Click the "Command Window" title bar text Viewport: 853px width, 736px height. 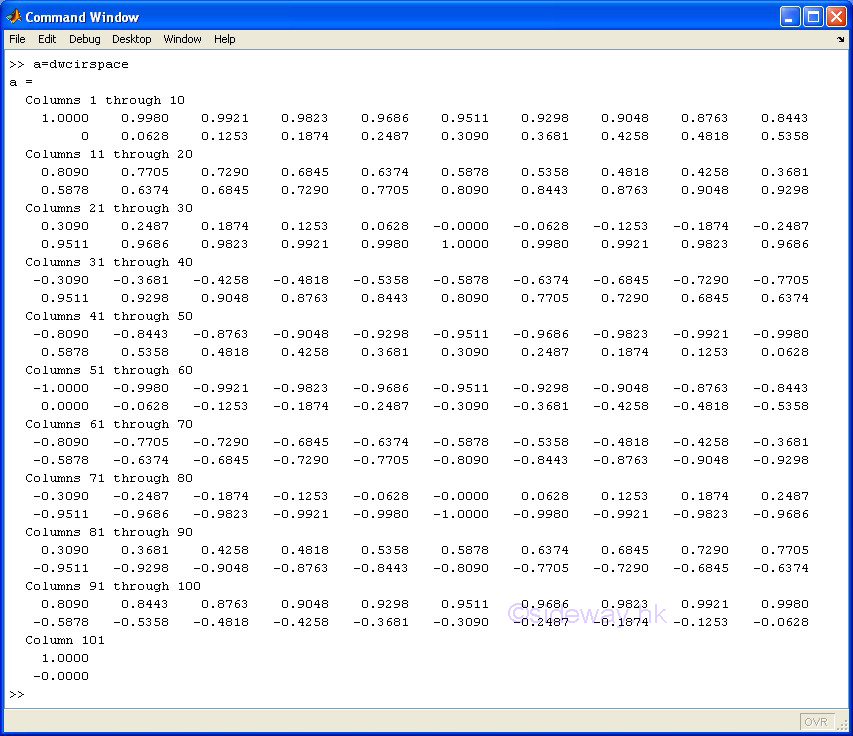82,17
